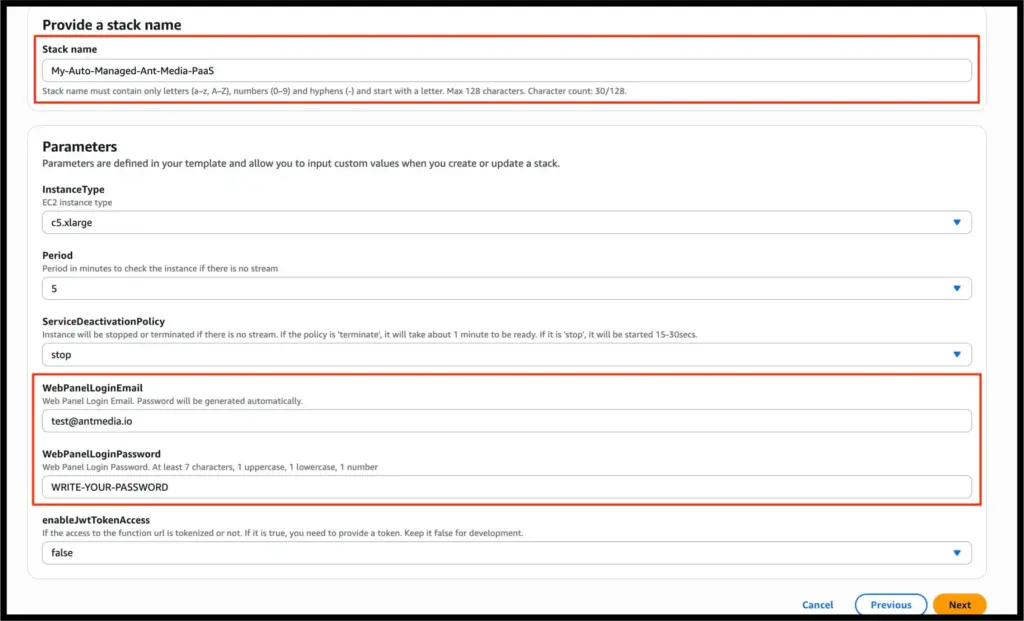This screenshot has height=621, width=1024.
Task: Click the Period dropdown arrow icon
Action: pos(956,289)
